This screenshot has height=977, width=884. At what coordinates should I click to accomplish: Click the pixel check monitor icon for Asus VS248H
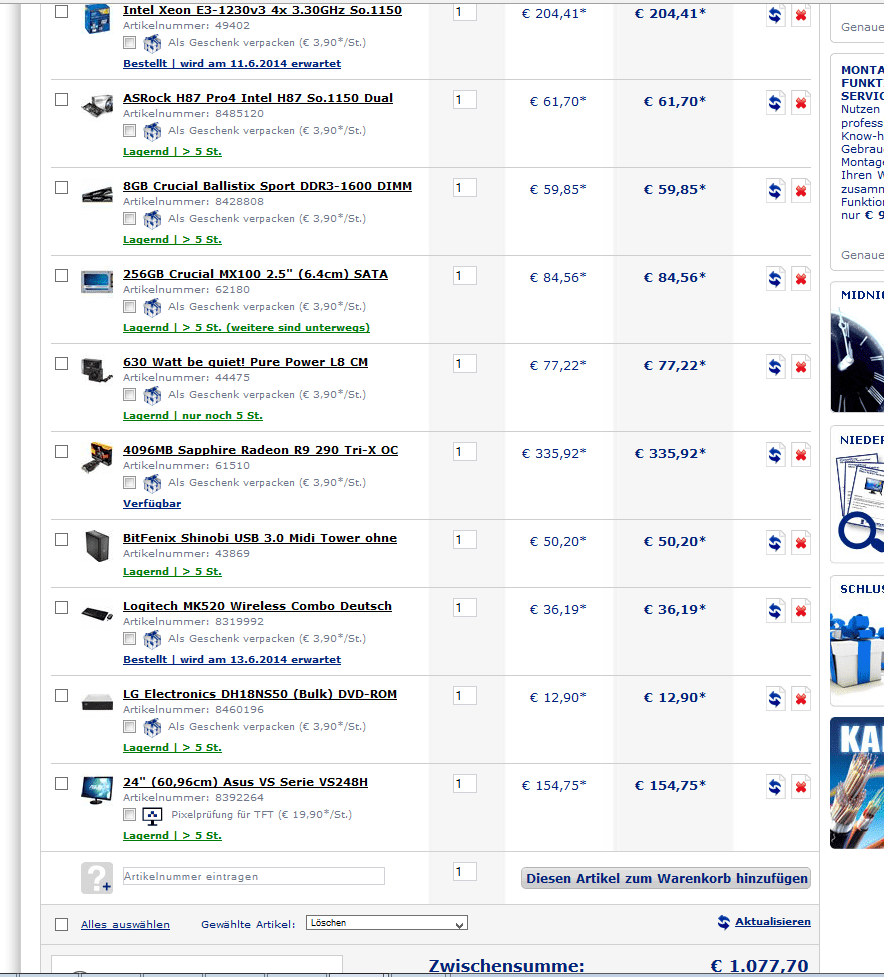coord(152,815)
